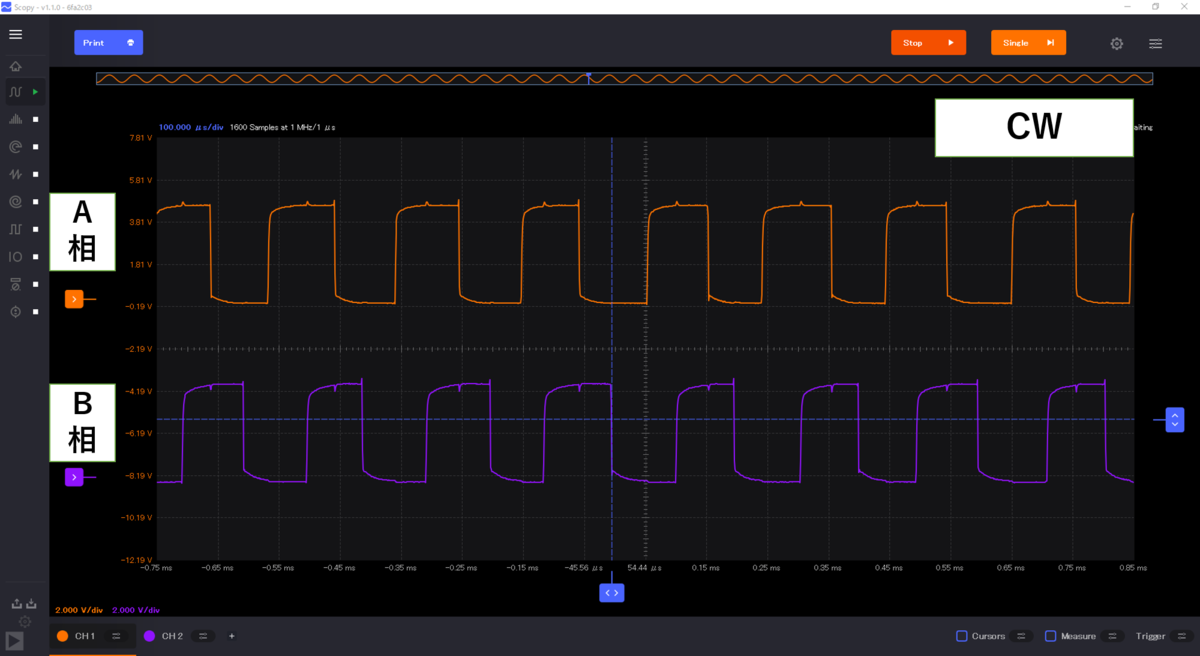The width and height of the screenshot is (1200, 656).
Task: Click the orange CH1 zero-level handle
Action: (74, 299)
